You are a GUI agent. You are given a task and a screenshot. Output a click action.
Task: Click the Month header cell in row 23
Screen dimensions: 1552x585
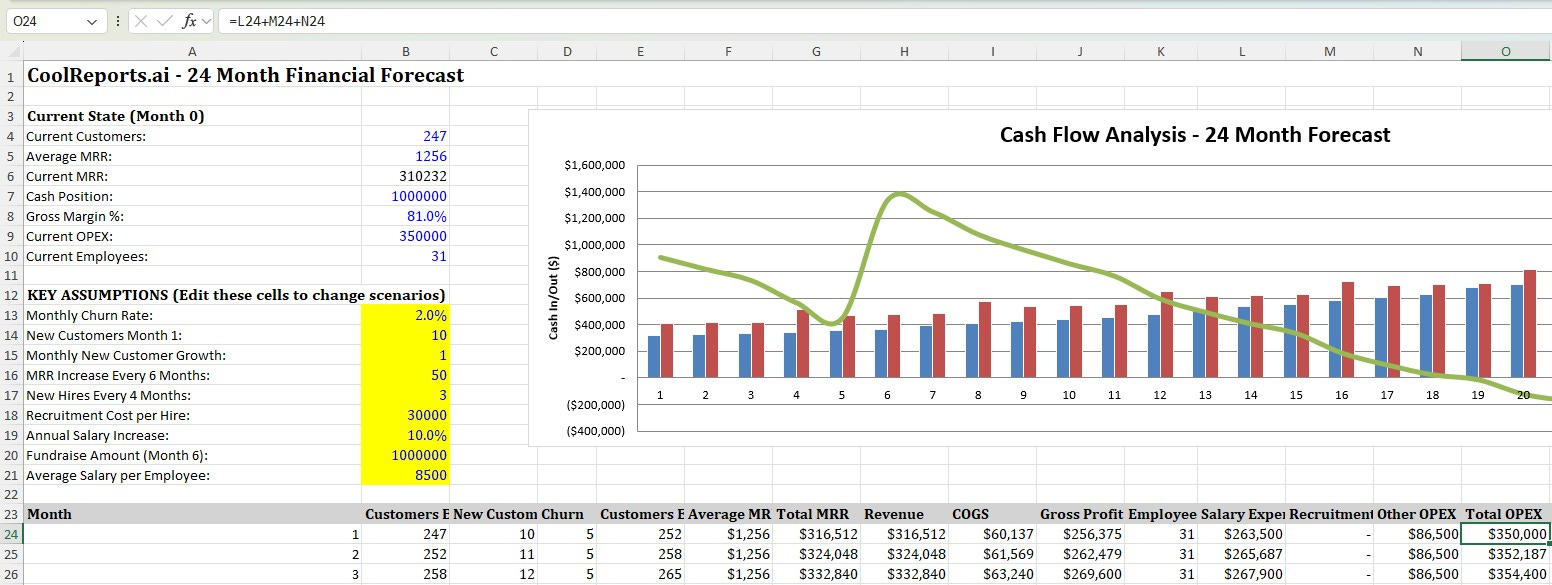coord(192,514)
